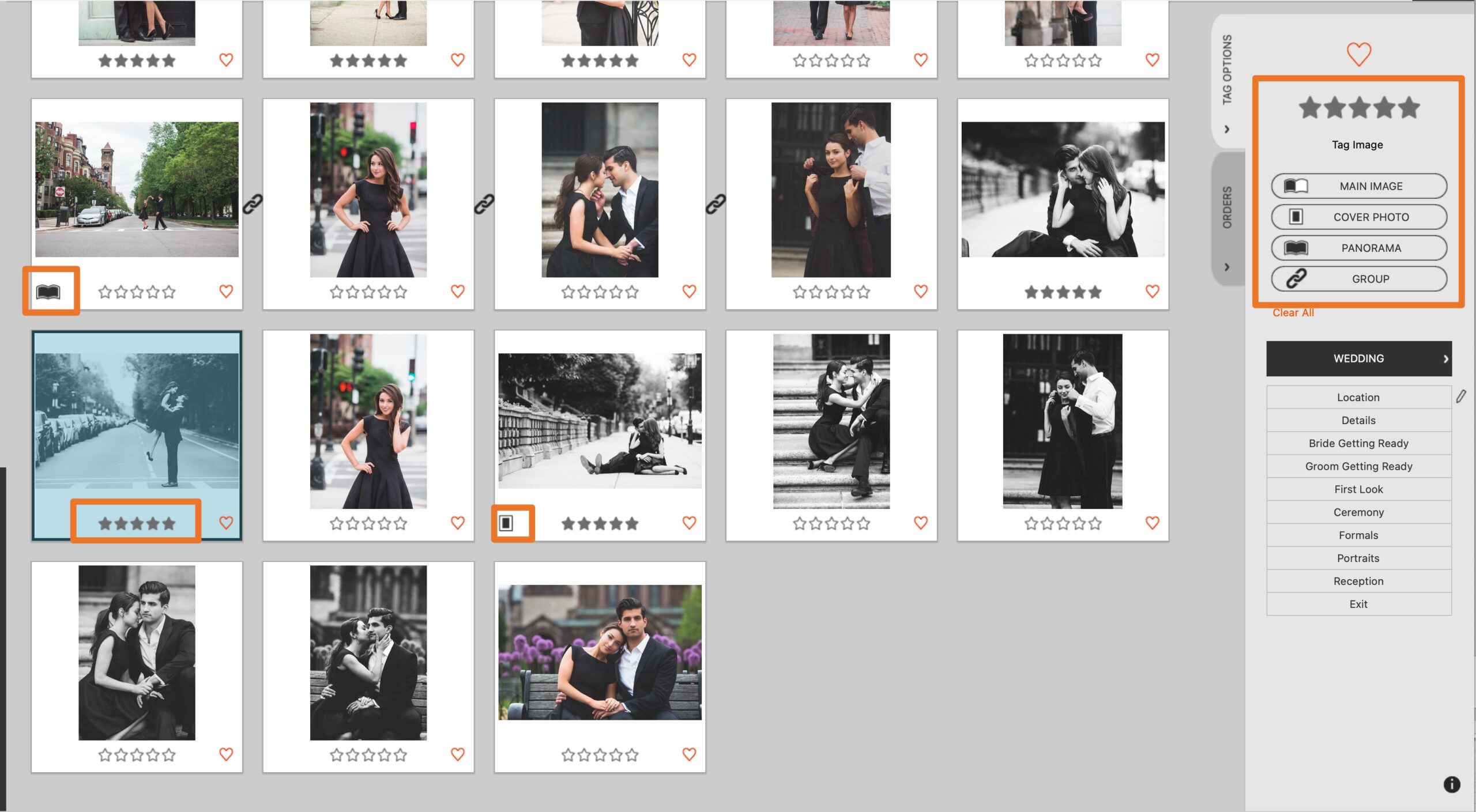This screenshot has width=1476, height=812.
Task: Click the chain link icon in the GROUP button
Action: [1296, 278]
